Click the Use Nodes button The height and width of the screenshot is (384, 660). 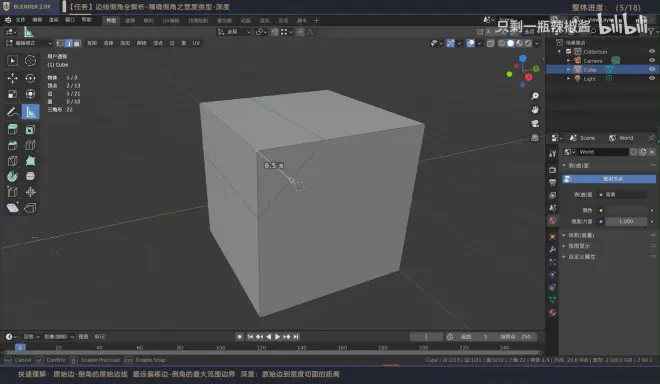tap(609, 179)
